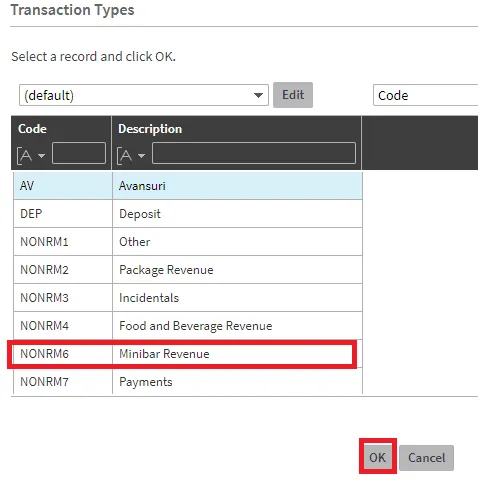Click the Description column filter input

[254, 153]
